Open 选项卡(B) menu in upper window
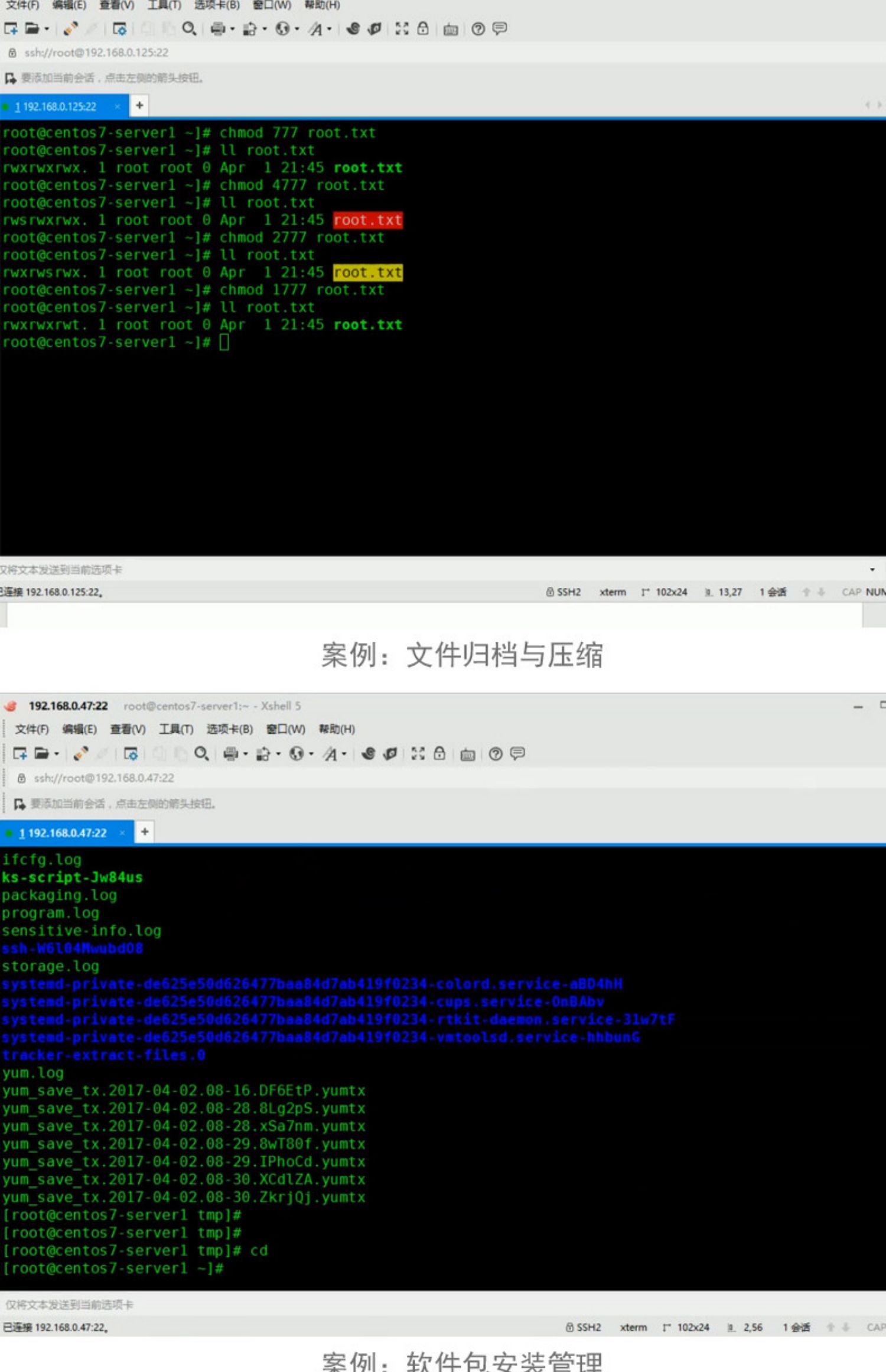 (217, 5)
